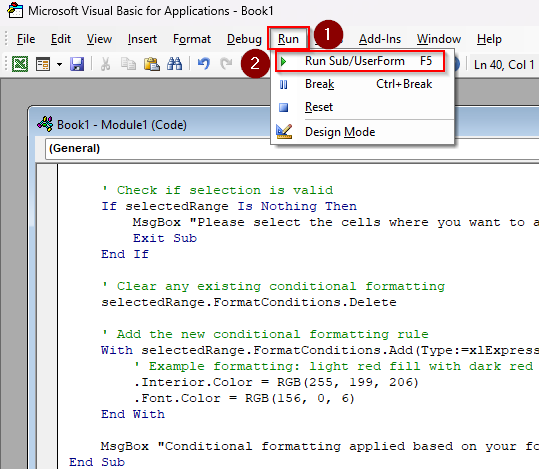
Task: Click the Run menu
Action: 288,39
